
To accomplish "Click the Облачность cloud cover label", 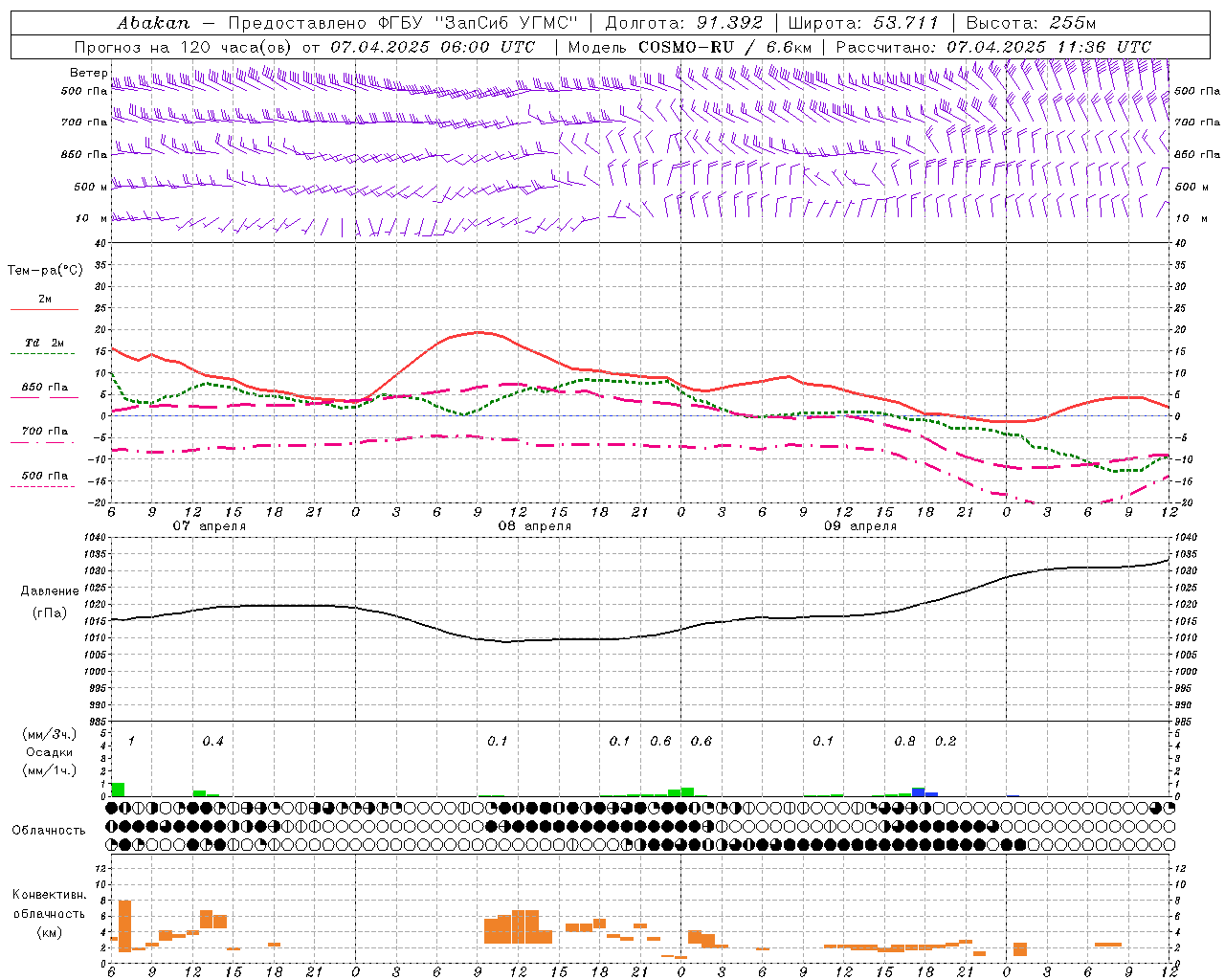I will tap(49, 831).
